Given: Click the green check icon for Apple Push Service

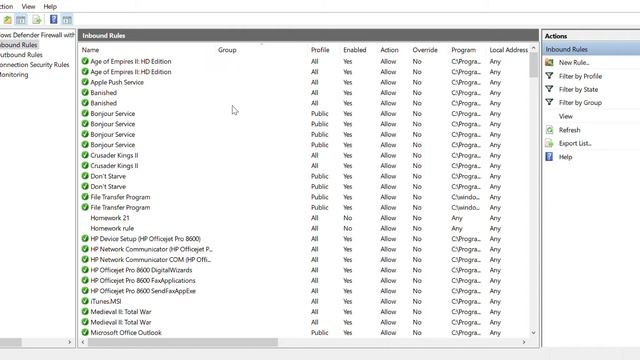Looking at the screenshot, I should pos(85,82).
